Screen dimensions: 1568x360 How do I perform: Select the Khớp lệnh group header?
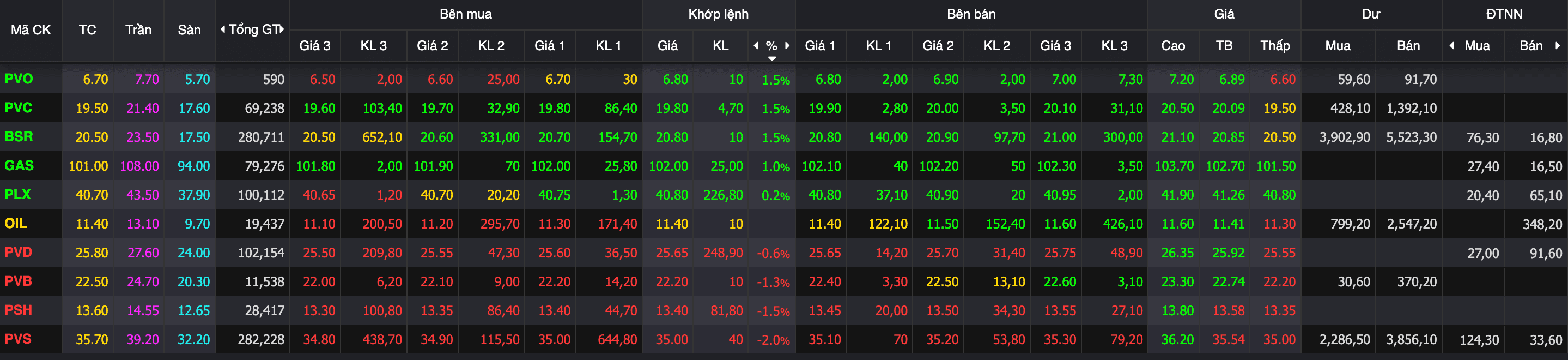pyautogui.click(x=718, y=14)
